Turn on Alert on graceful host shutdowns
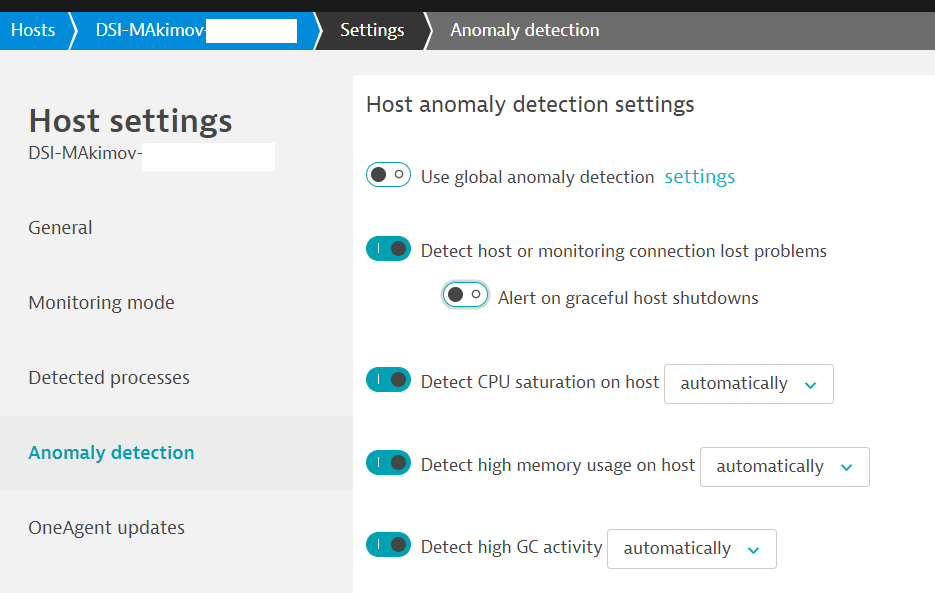This screenshot has height=593, width=935. click(x=465, y=295)
